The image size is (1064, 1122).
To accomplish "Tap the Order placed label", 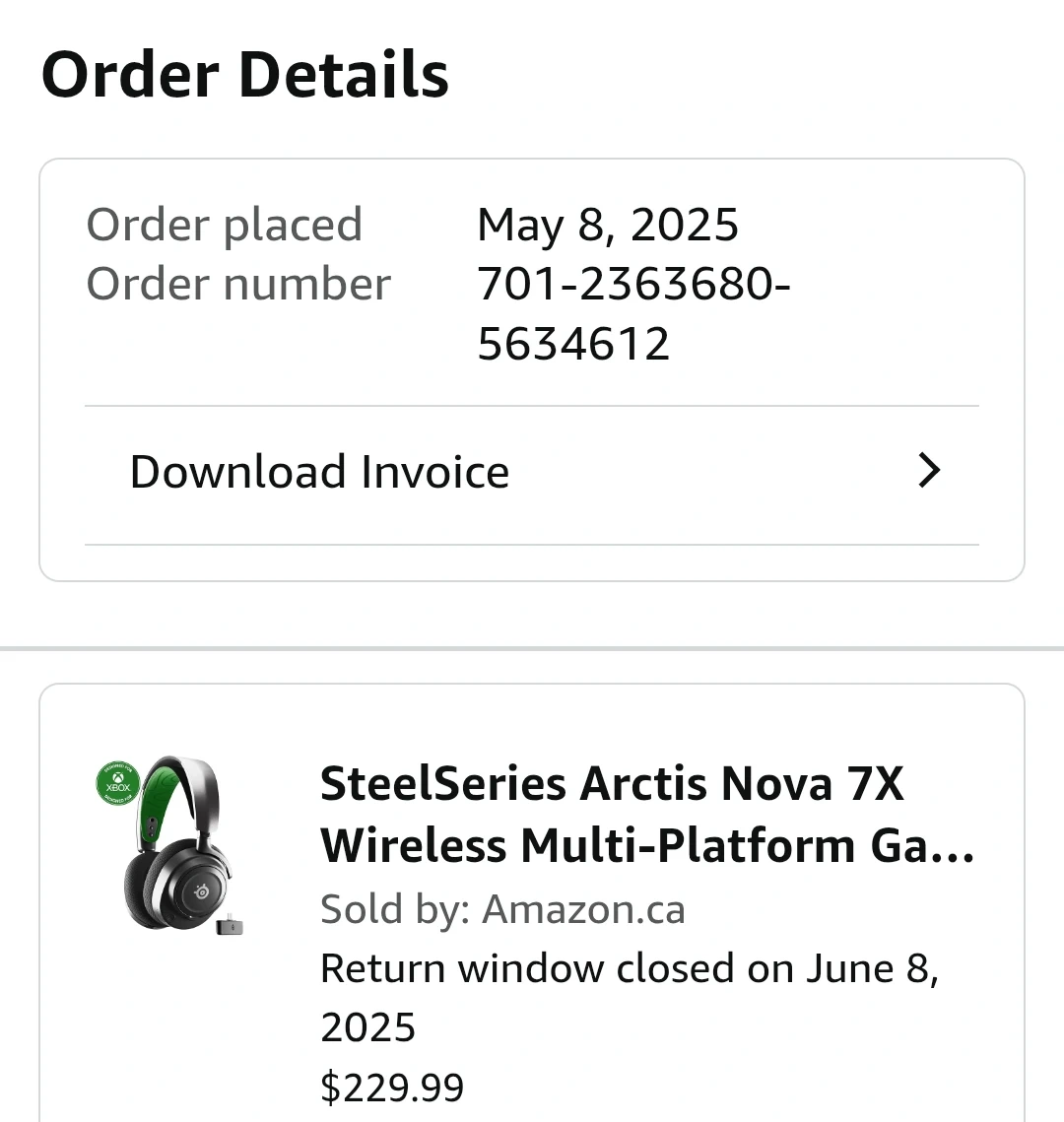I will point(225,225).
